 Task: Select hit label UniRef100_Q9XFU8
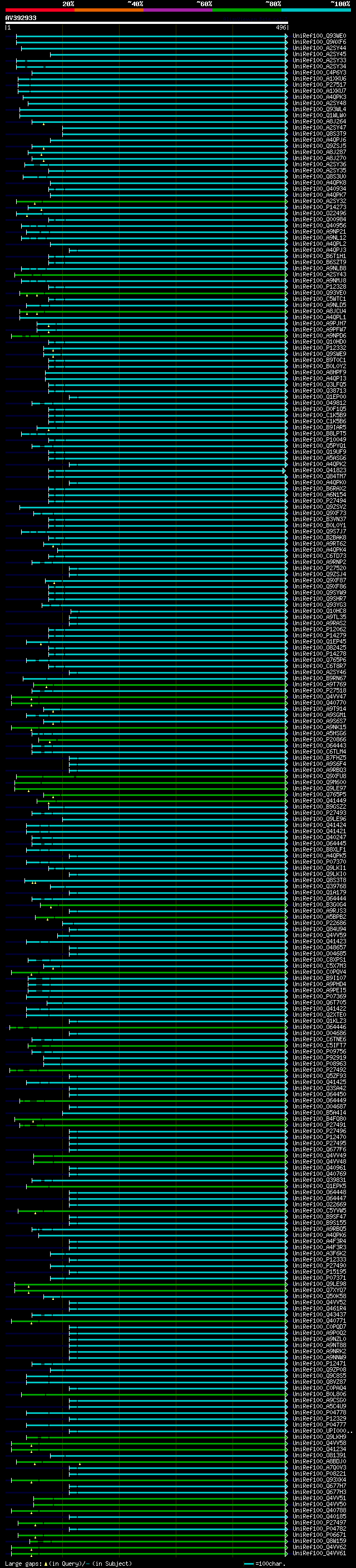[319, 776]
